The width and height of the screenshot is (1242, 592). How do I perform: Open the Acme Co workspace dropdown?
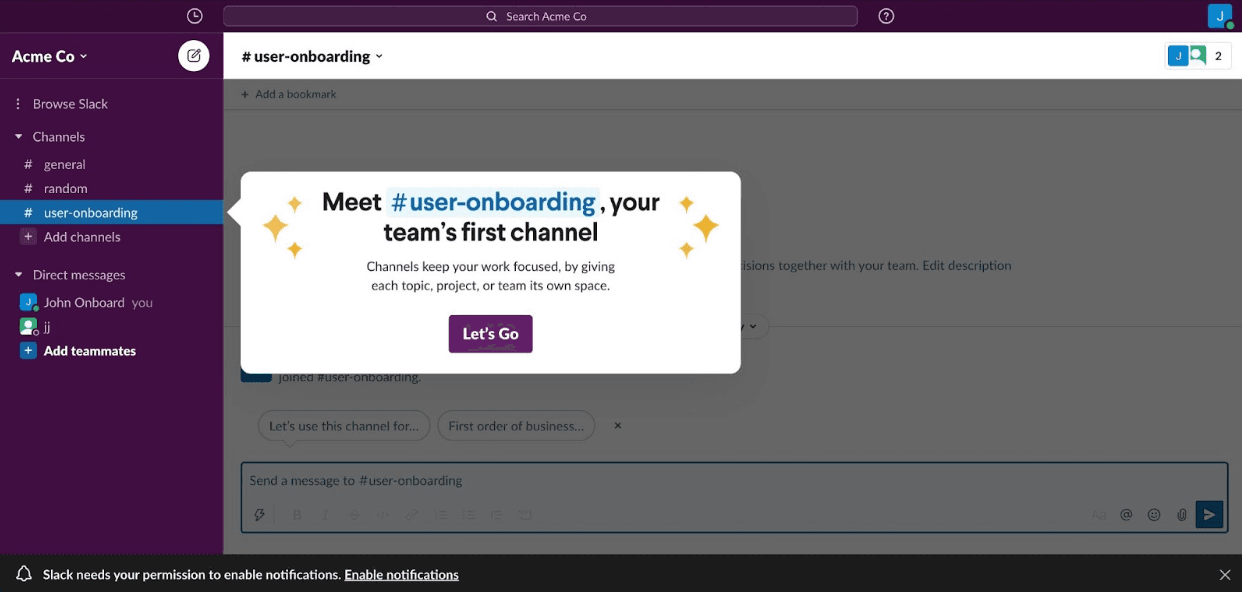click(x=49, y=57)
